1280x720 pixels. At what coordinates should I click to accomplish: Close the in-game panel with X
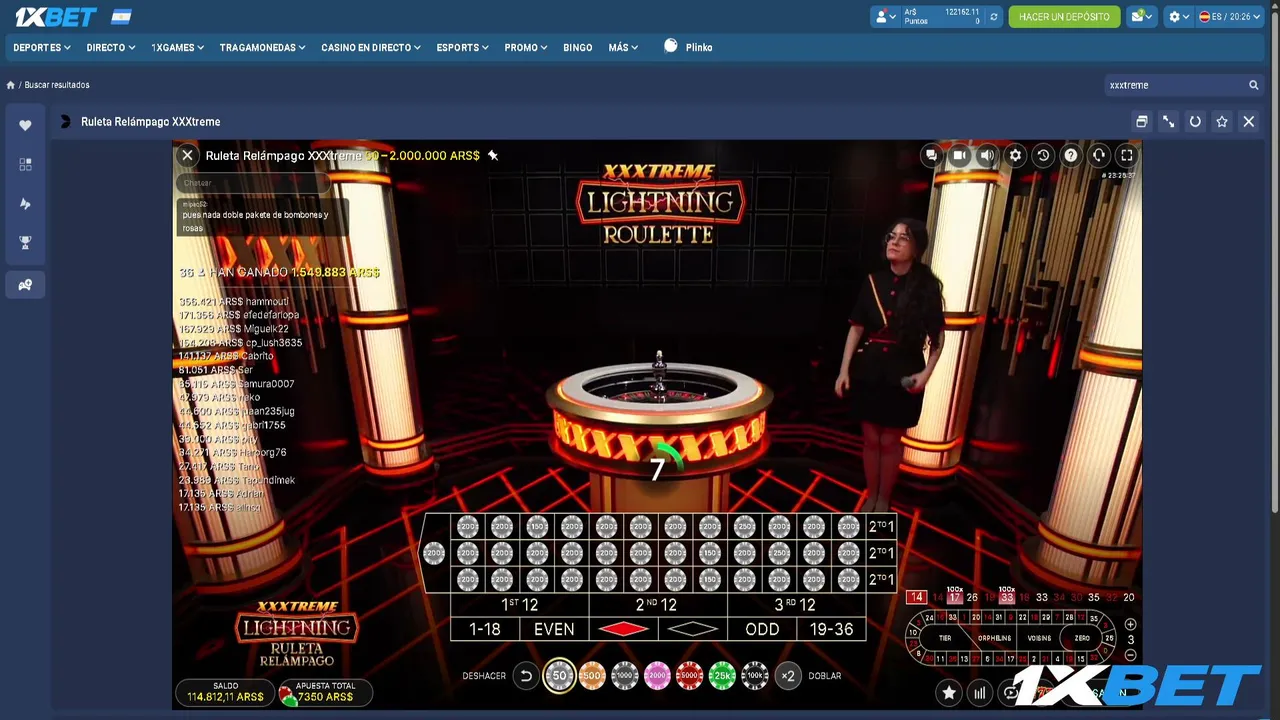click(x=187, y=155)
